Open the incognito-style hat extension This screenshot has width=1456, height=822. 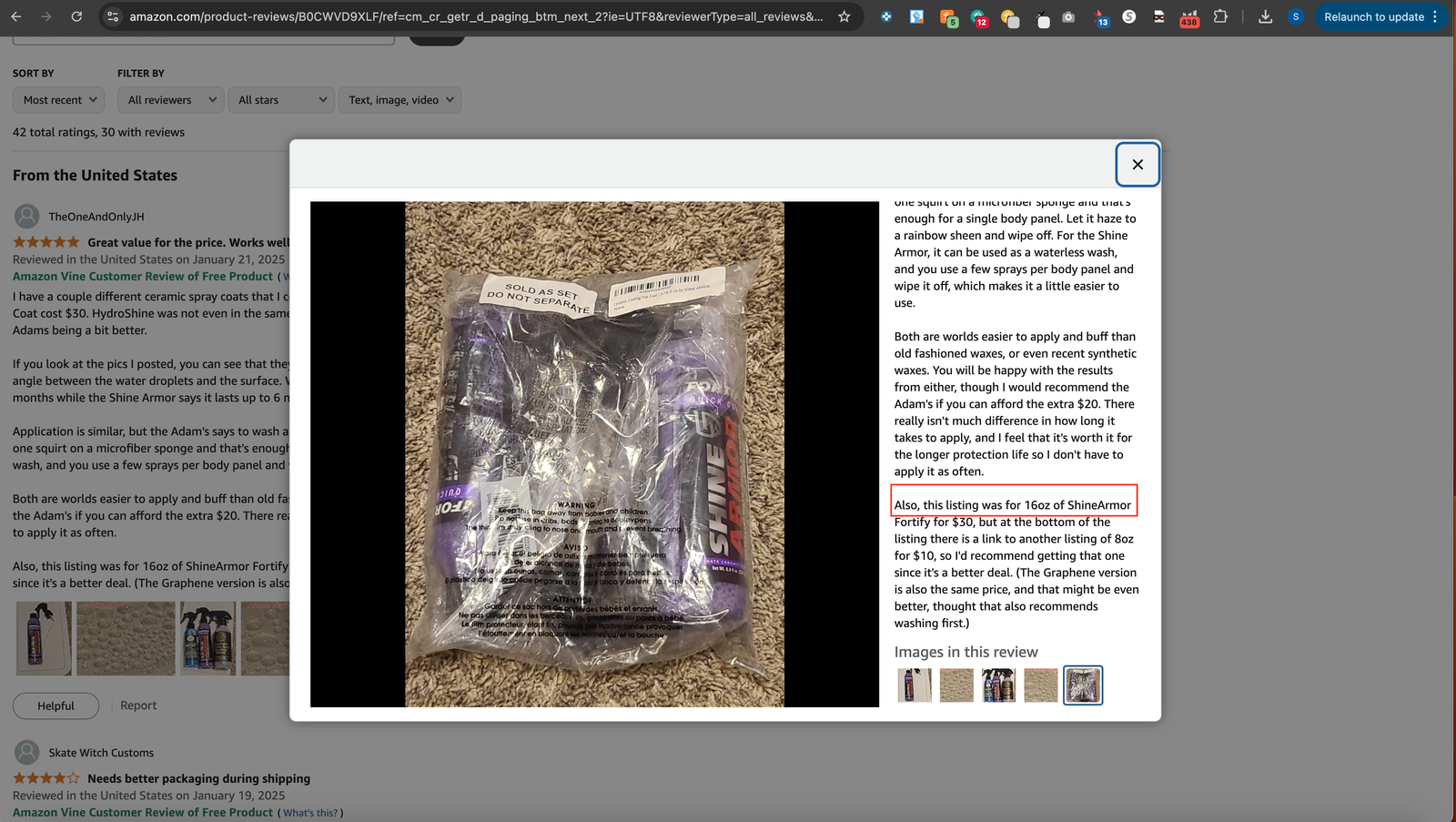pos(1159,16)
